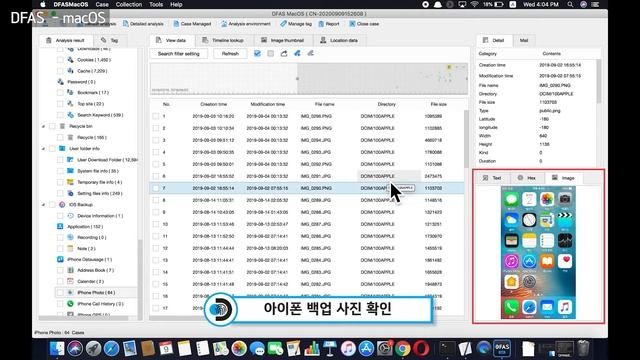640x360 pixels.
Task: Select the Mail tab beside Detail
Action: [524, 40]
